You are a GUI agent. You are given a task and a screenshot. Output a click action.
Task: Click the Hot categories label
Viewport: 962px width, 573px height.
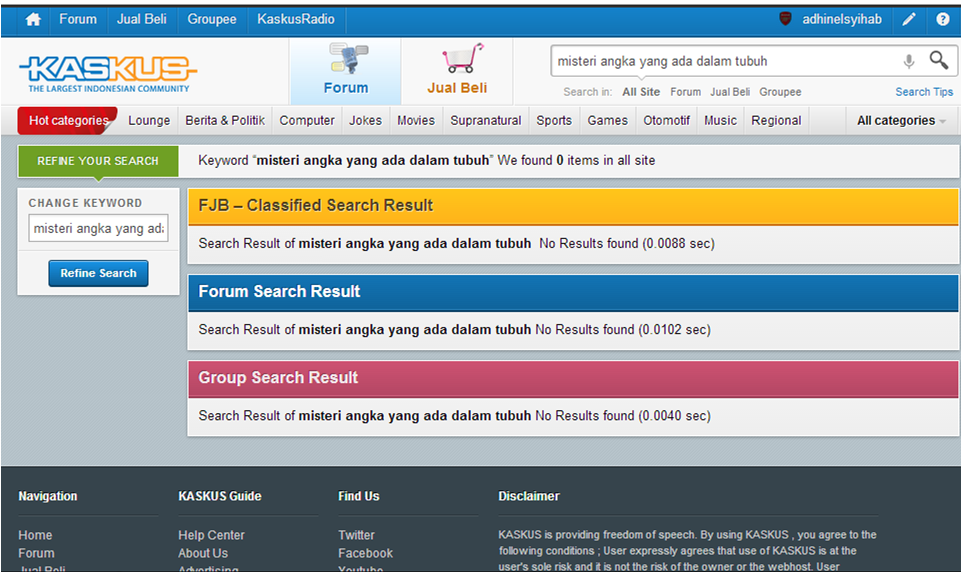[67, 120]
